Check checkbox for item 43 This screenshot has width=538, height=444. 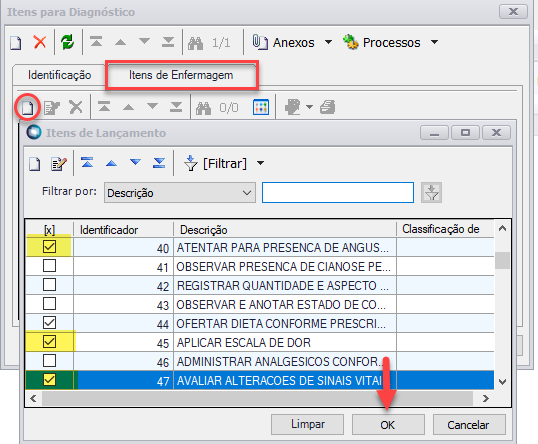tap(49, 304)
